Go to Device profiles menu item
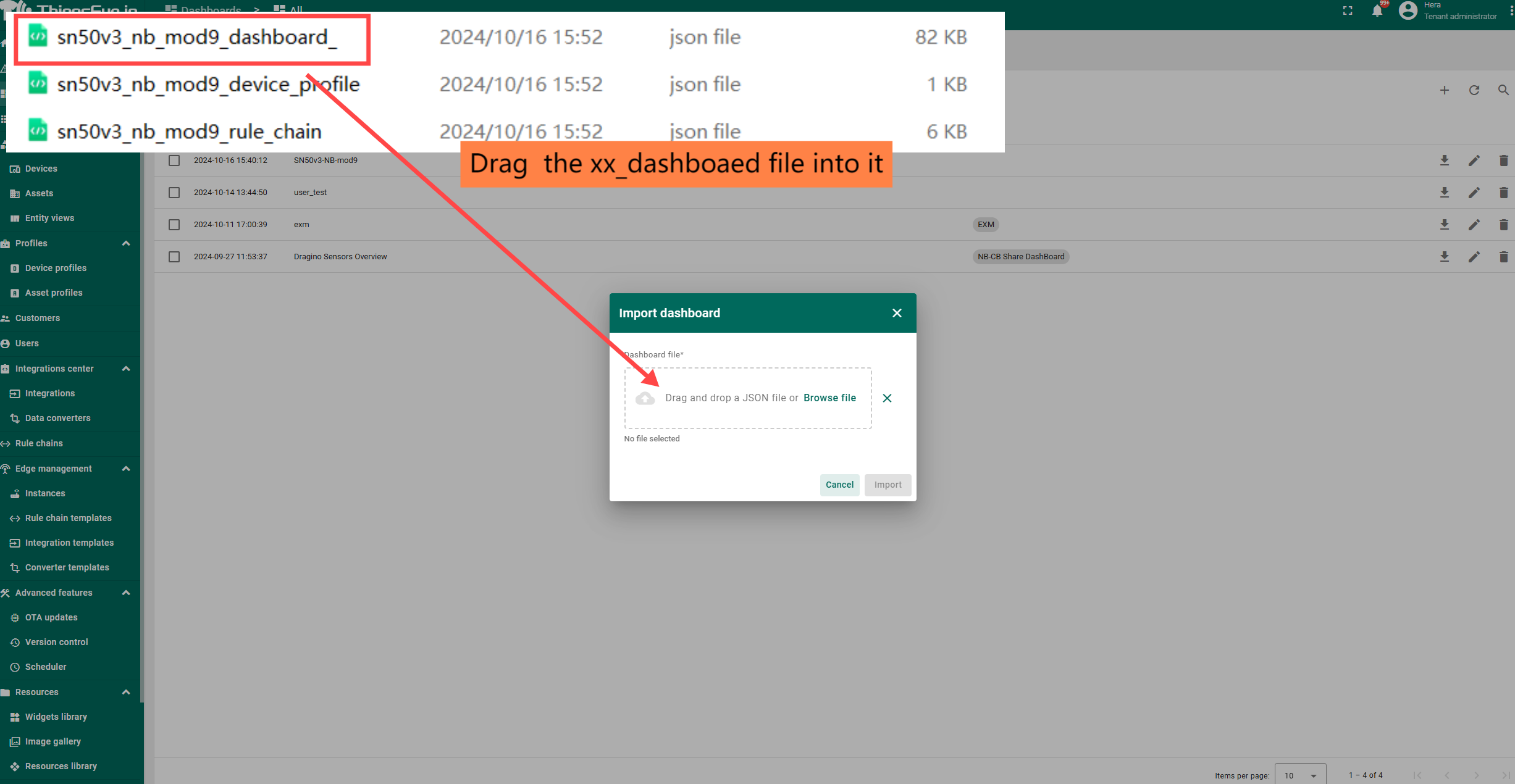 (x=56, y=268)
